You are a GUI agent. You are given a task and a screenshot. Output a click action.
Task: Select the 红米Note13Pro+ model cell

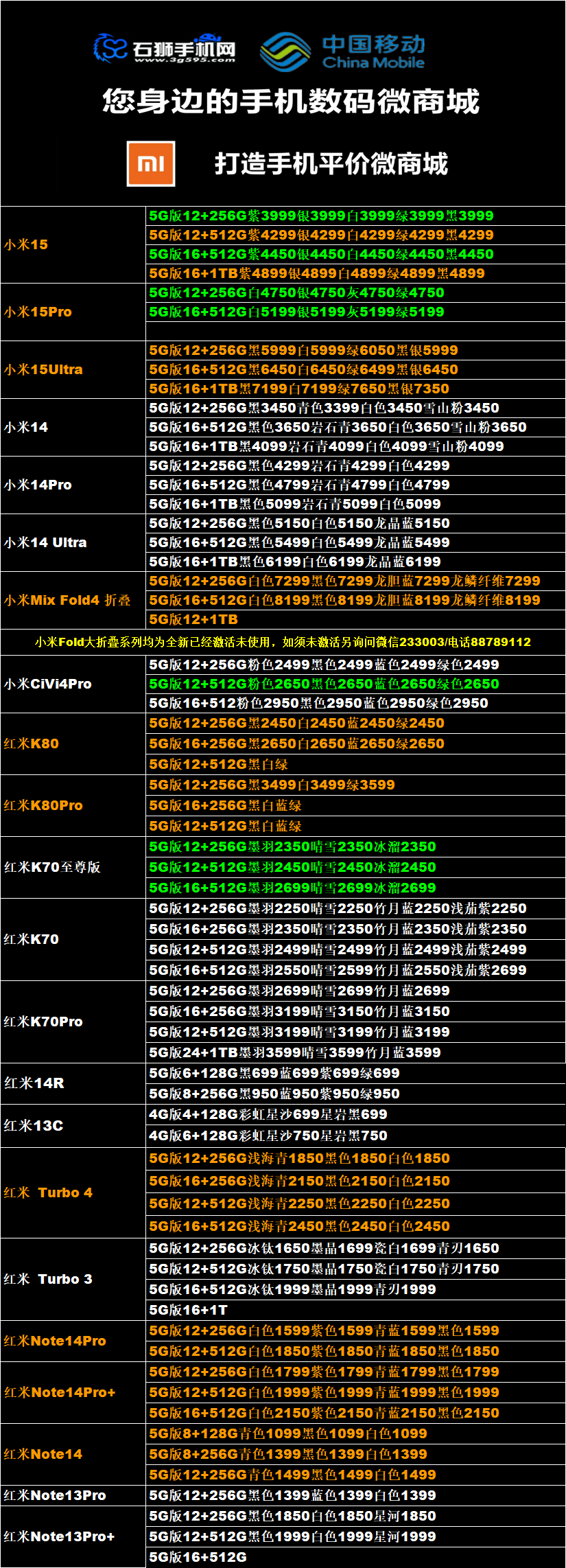tap(73, 1536)
